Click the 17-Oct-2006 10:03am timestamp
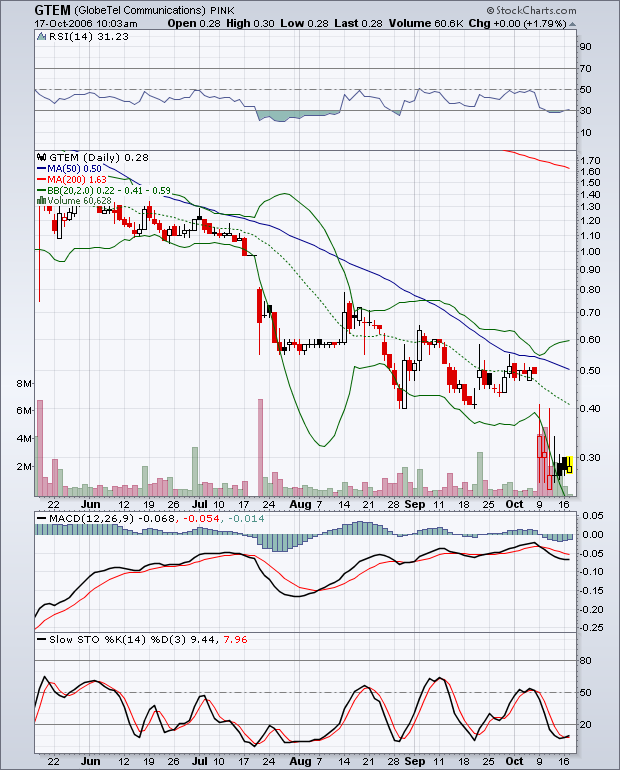The image size is (620, 770). [86, 24]
